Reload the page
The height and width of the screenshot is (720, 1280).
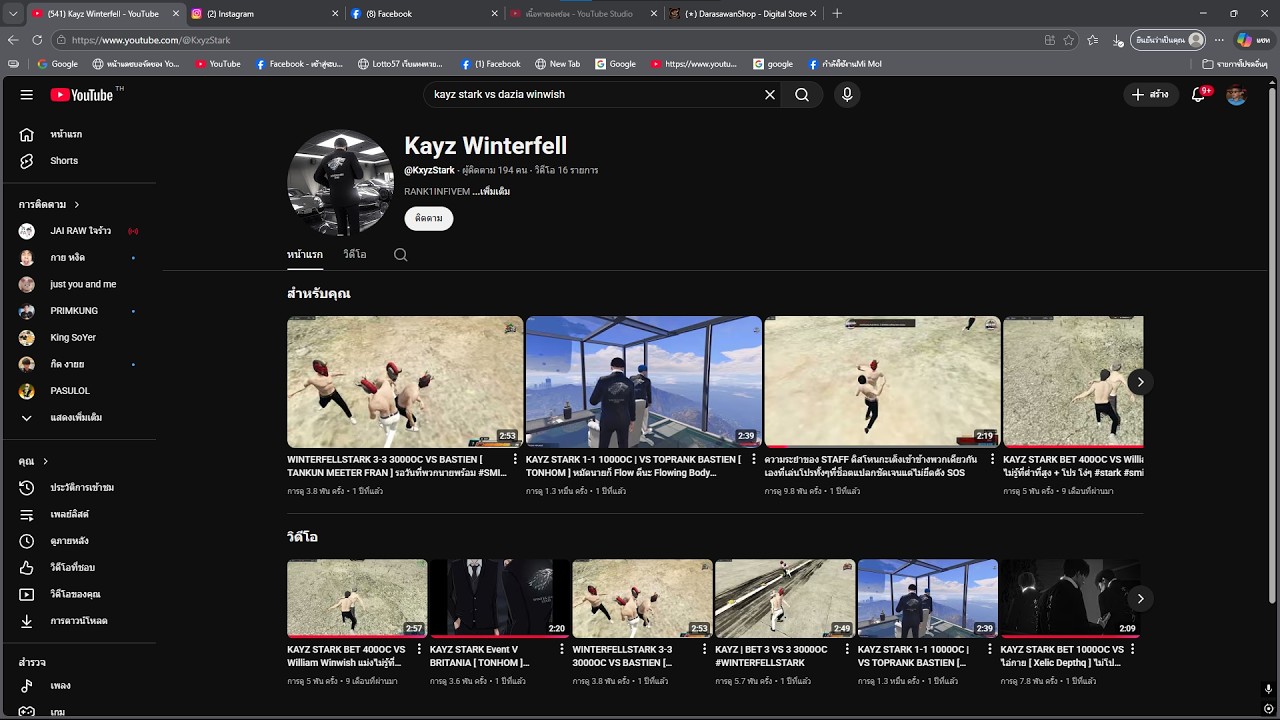[37, 40]
